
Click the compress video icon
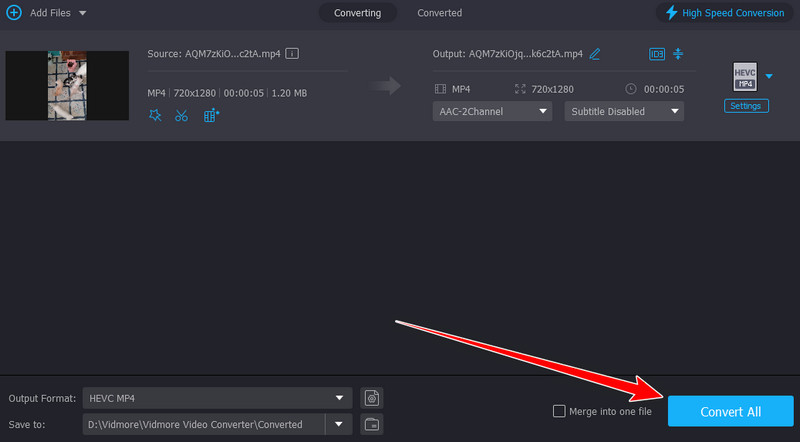tap(678, 53)
